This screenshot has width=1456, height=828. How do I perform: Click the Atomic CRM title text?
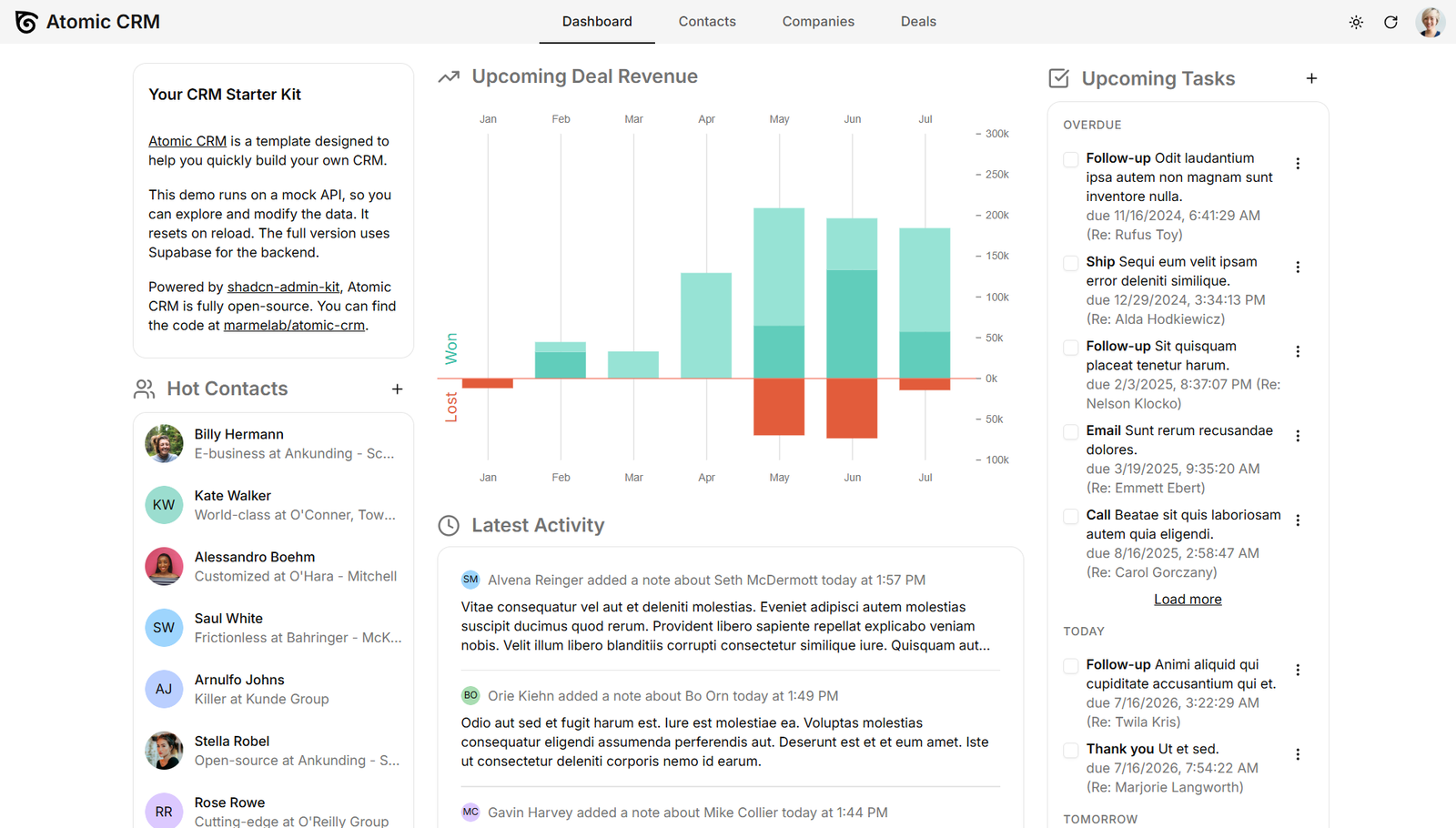(x=103, y=22)
